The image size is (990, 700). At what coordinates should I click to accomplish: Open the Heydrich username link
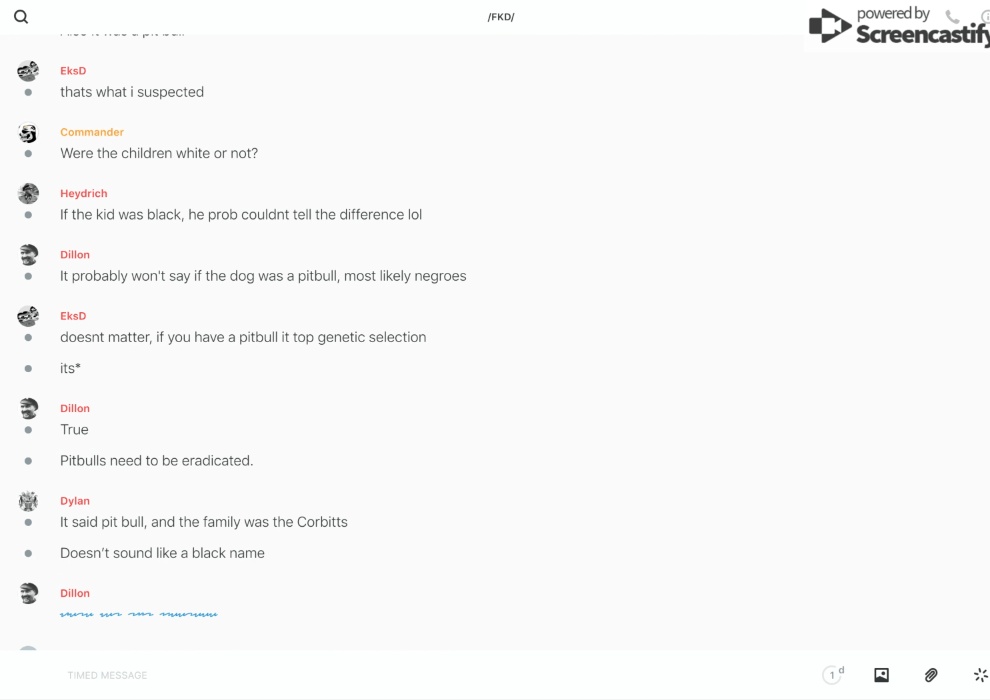[x=84, y=193]
